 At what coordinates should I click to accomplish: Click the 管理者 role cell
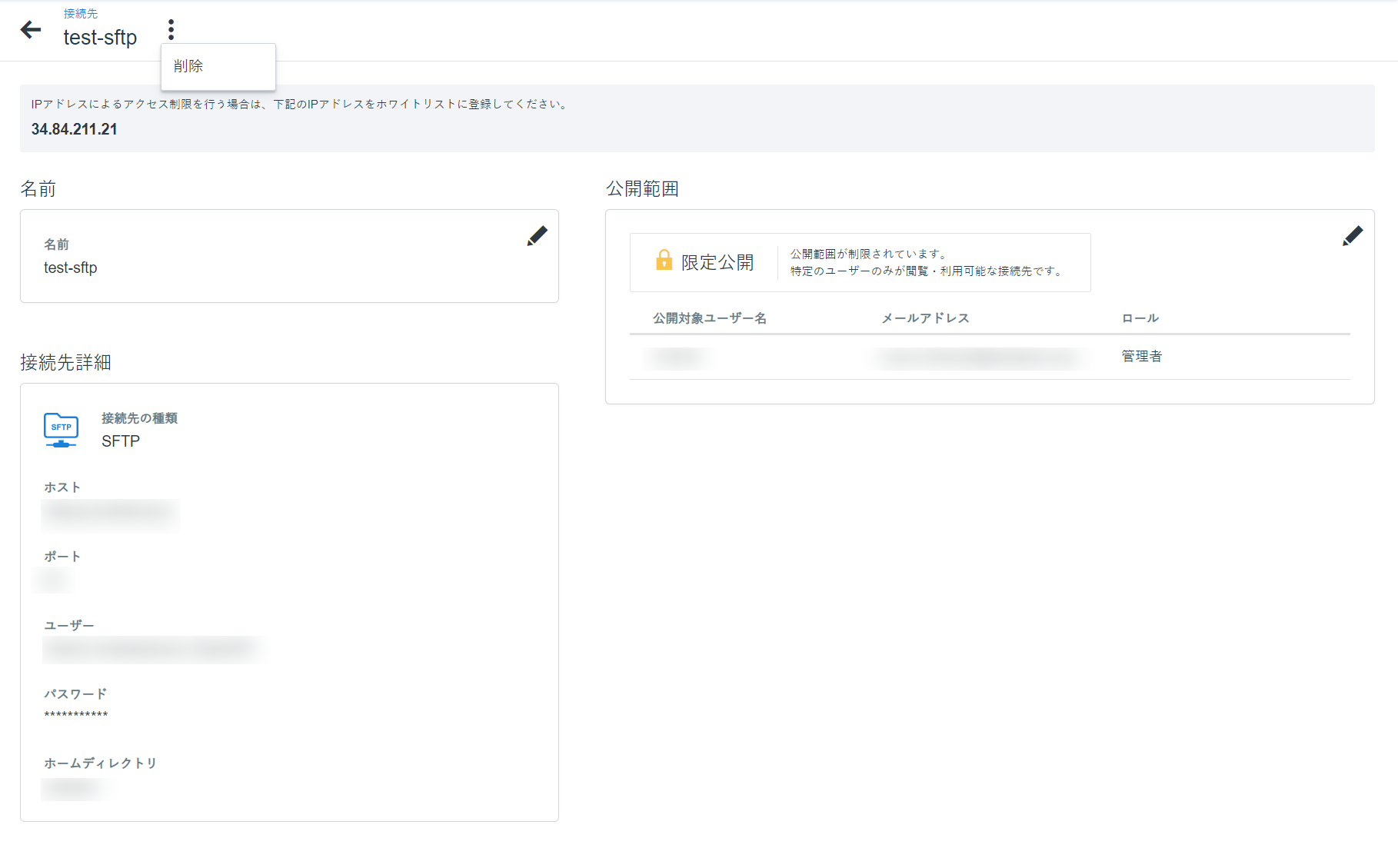click(1142, 356)
